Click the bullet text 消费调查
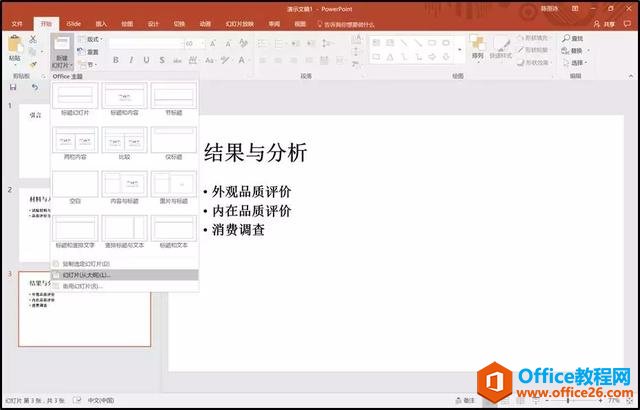 [238, 230]
